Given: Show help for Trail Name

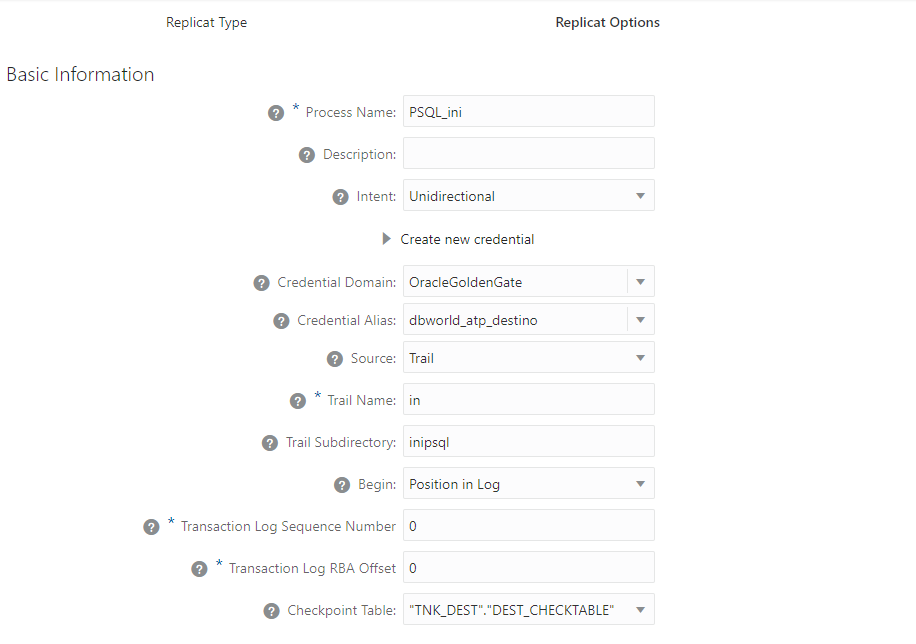Looking at the screenshot, I should point(298,401).
